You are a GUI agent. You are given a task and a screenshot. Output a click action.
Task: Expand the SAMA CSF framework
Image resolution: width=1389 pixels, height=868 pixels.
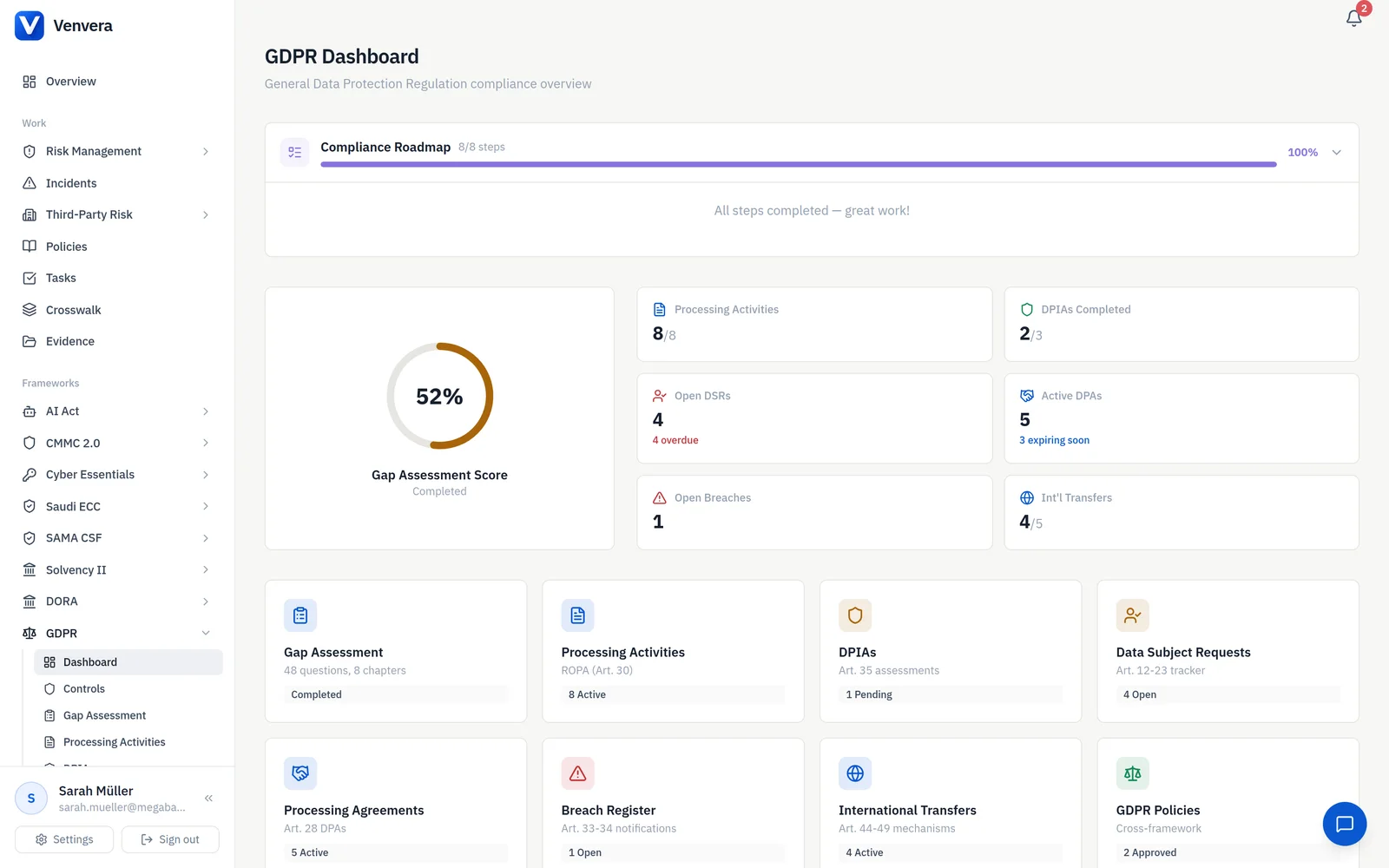[206, 538]
